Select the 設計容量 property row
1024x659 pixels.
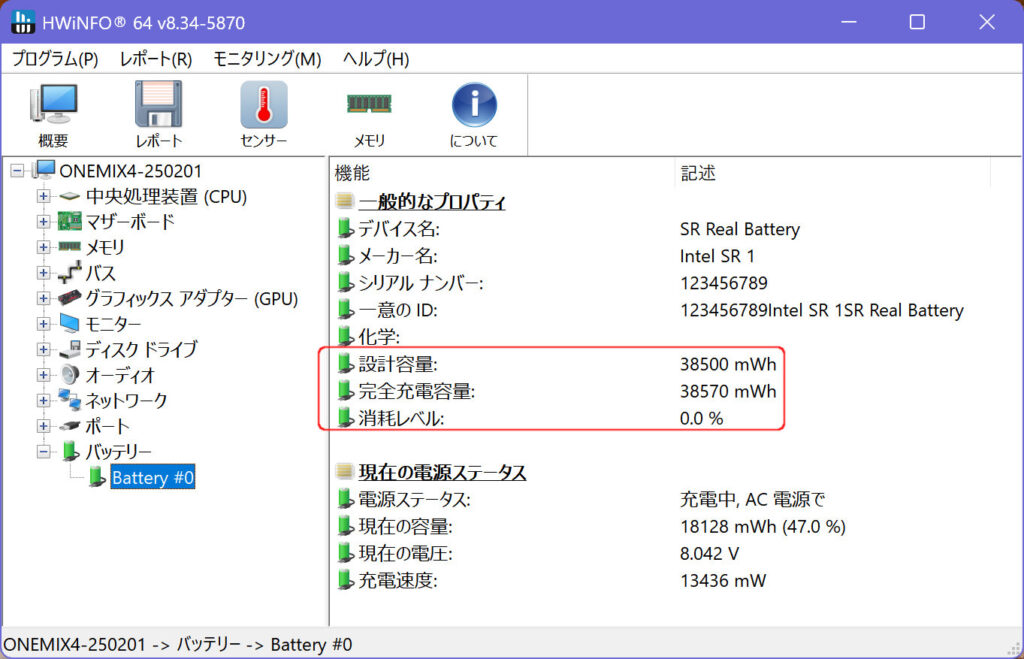click(398, 364)
